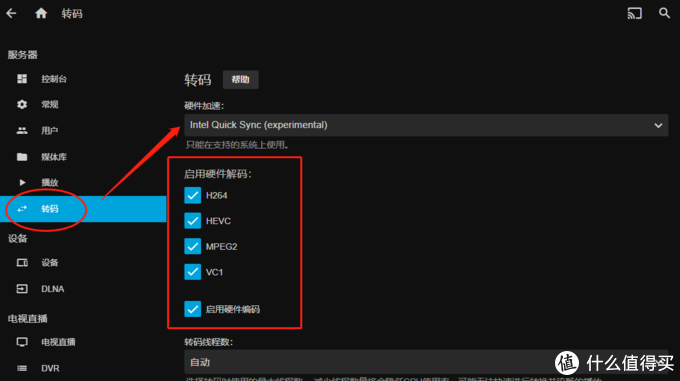680x381 pixels.
Task: Click the 硬件加速 label
Action: click(x=204, y=105)
